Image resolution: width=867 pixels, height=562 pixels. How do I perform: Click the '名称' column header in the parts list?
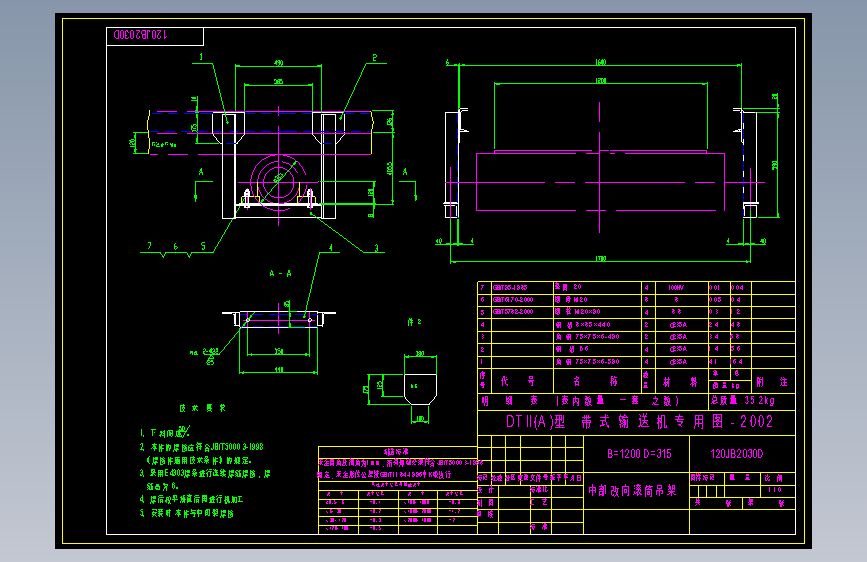596,382
